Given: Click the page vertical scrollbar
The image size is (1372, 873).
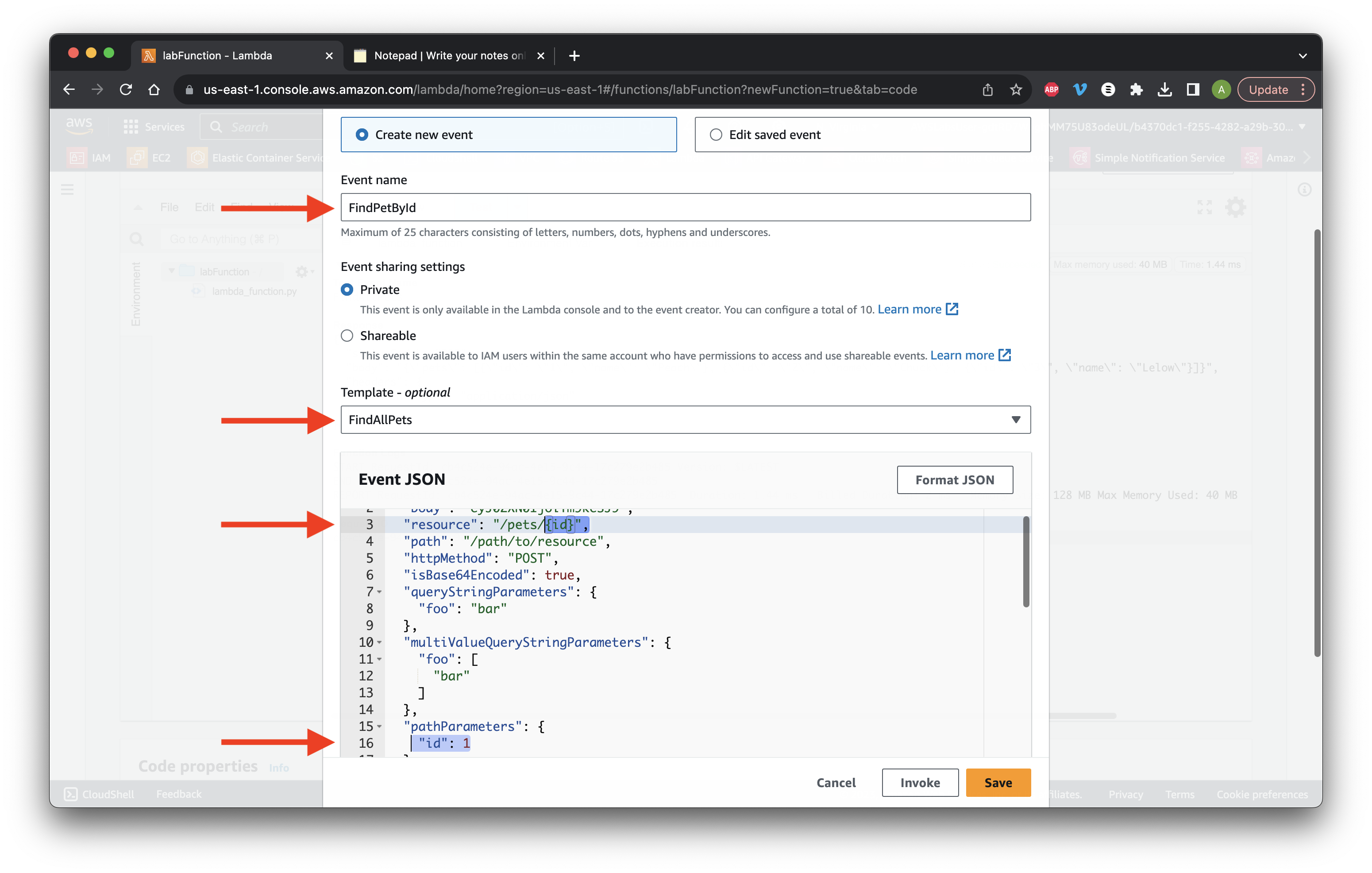Looking at the screenshot, I should tap(1317, 442).
